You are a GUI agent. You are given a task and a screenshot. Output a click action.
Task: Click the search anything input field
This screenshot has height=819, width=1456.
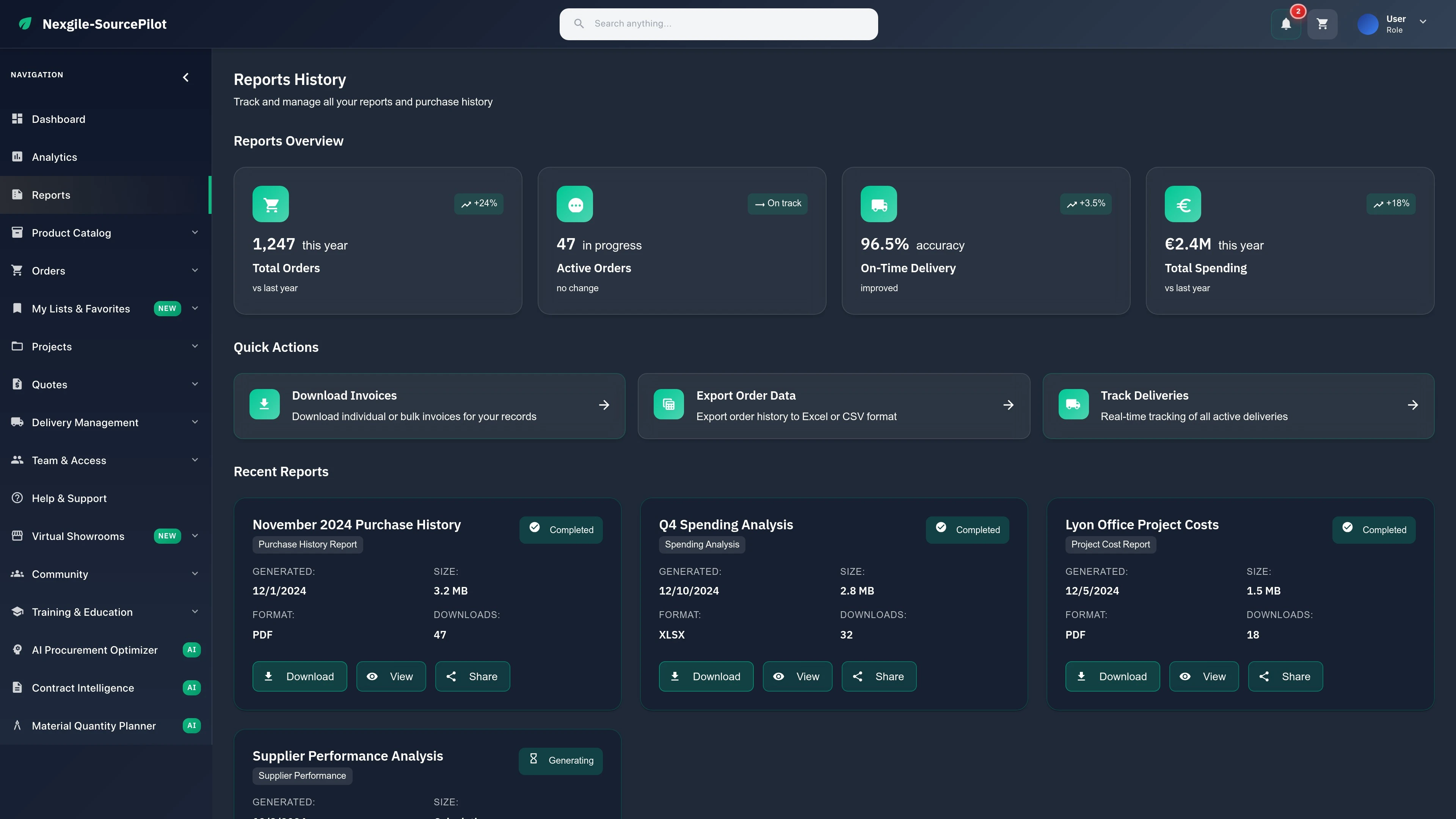pyautogui.click(x=718, y=24)
